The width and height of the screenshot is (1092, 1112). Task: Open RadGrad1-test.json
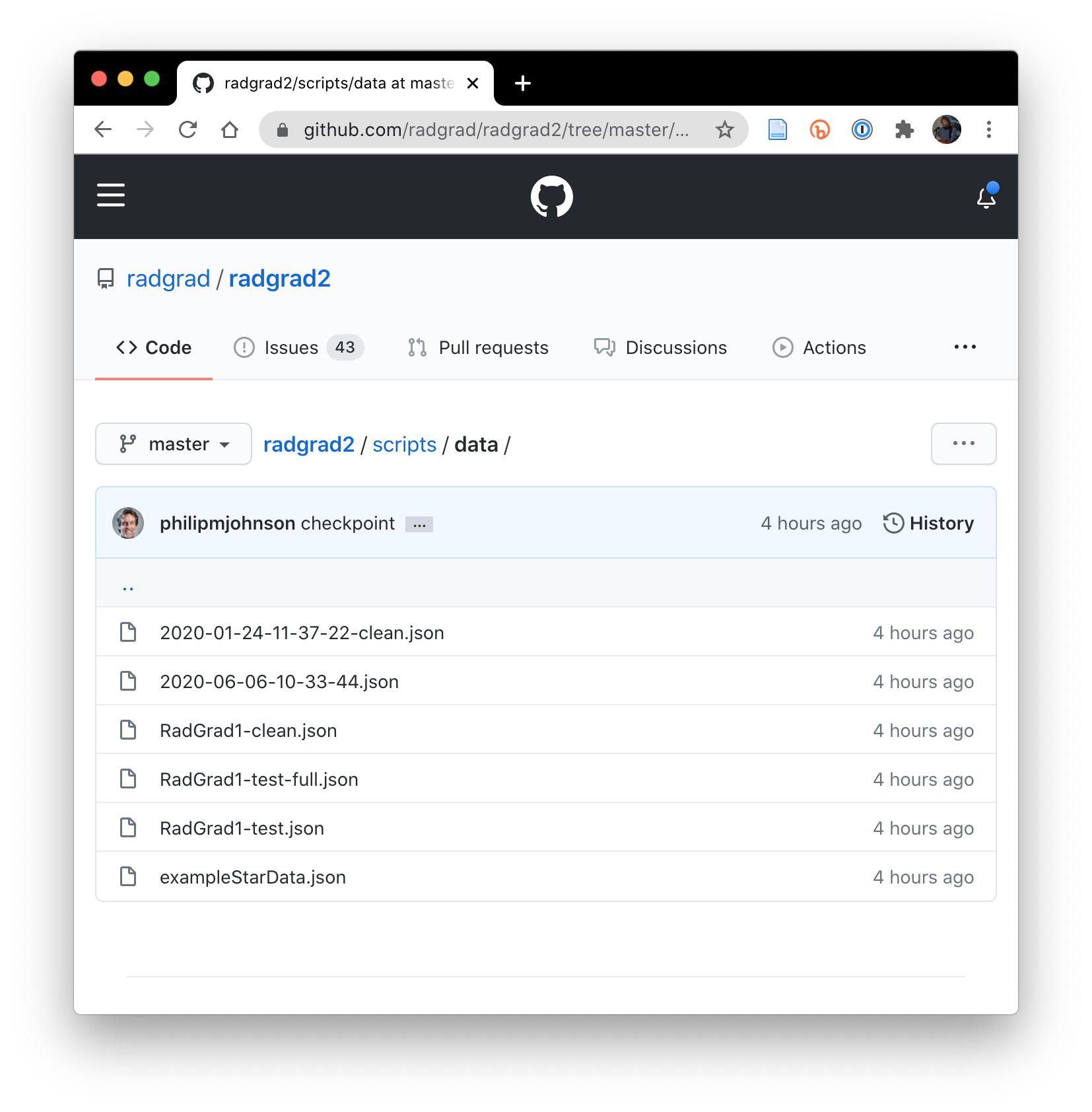coord(242,828)
